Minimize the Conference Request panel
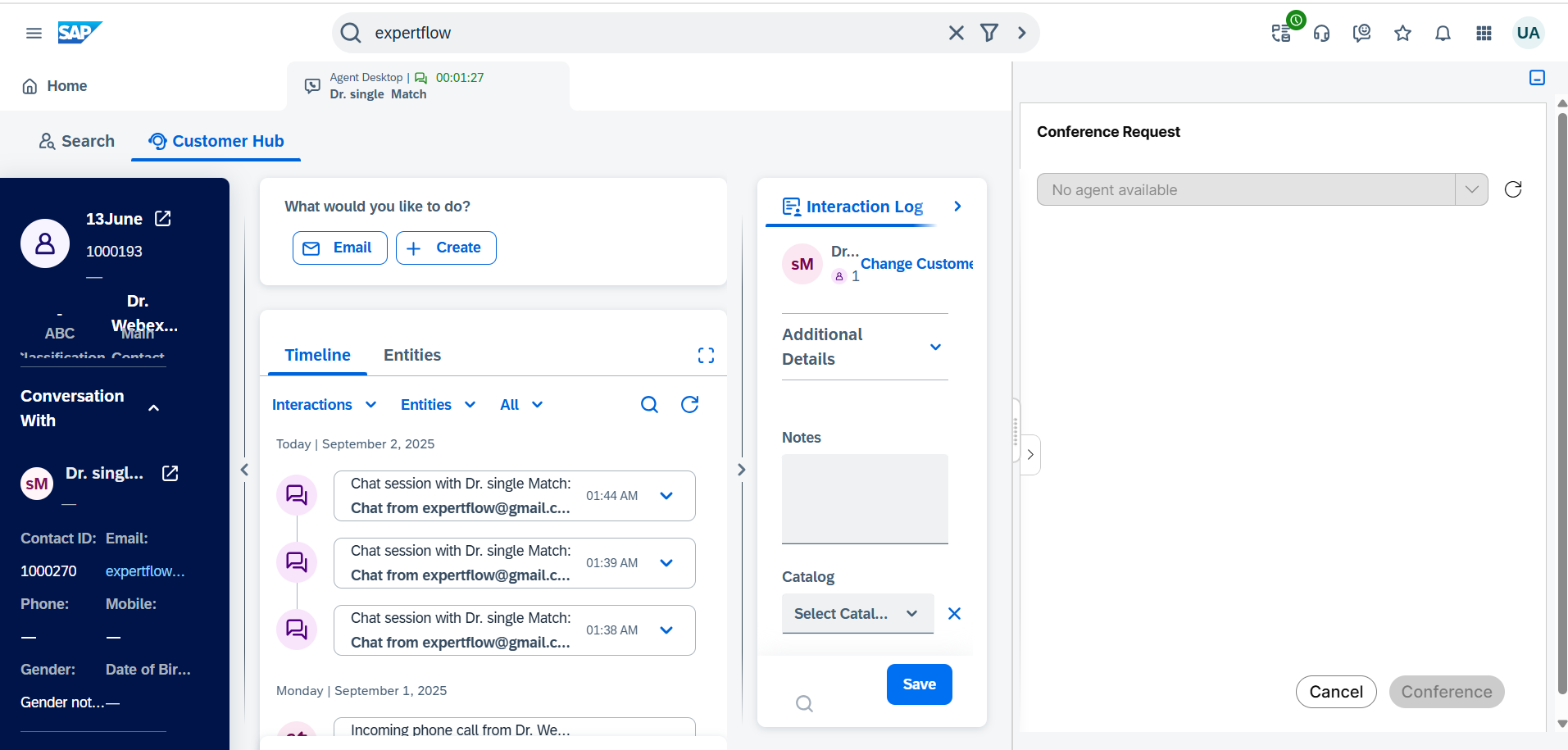Image resolution: width=1568 pixels, height=750 pixels. pyautogui.click(x=1537, y=77)
